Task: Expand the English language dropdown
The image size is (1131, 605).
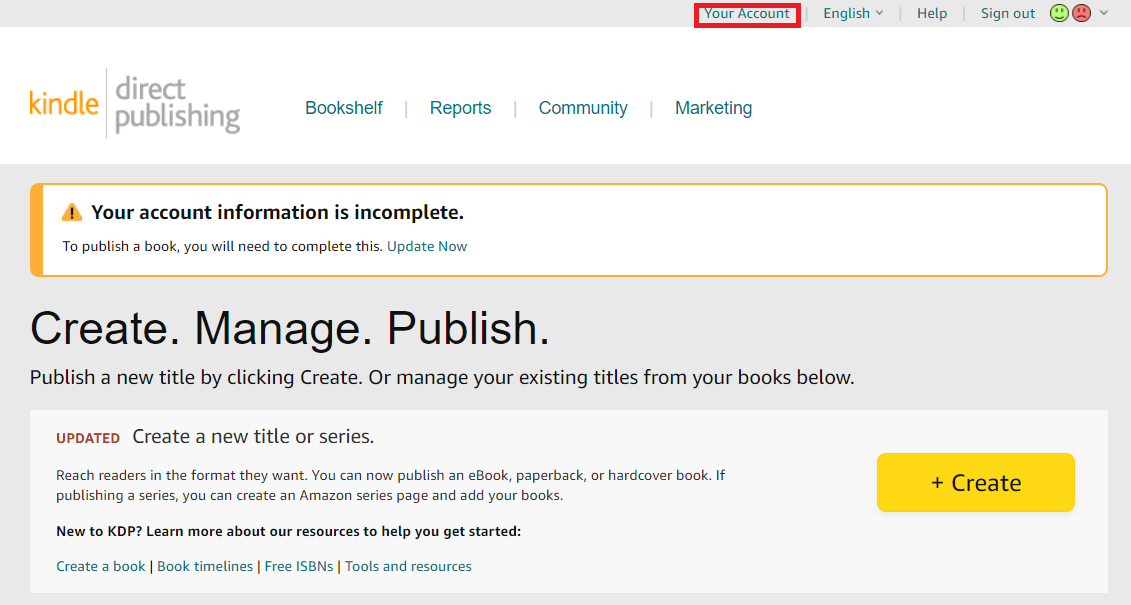Action: (x=853, y=14)
